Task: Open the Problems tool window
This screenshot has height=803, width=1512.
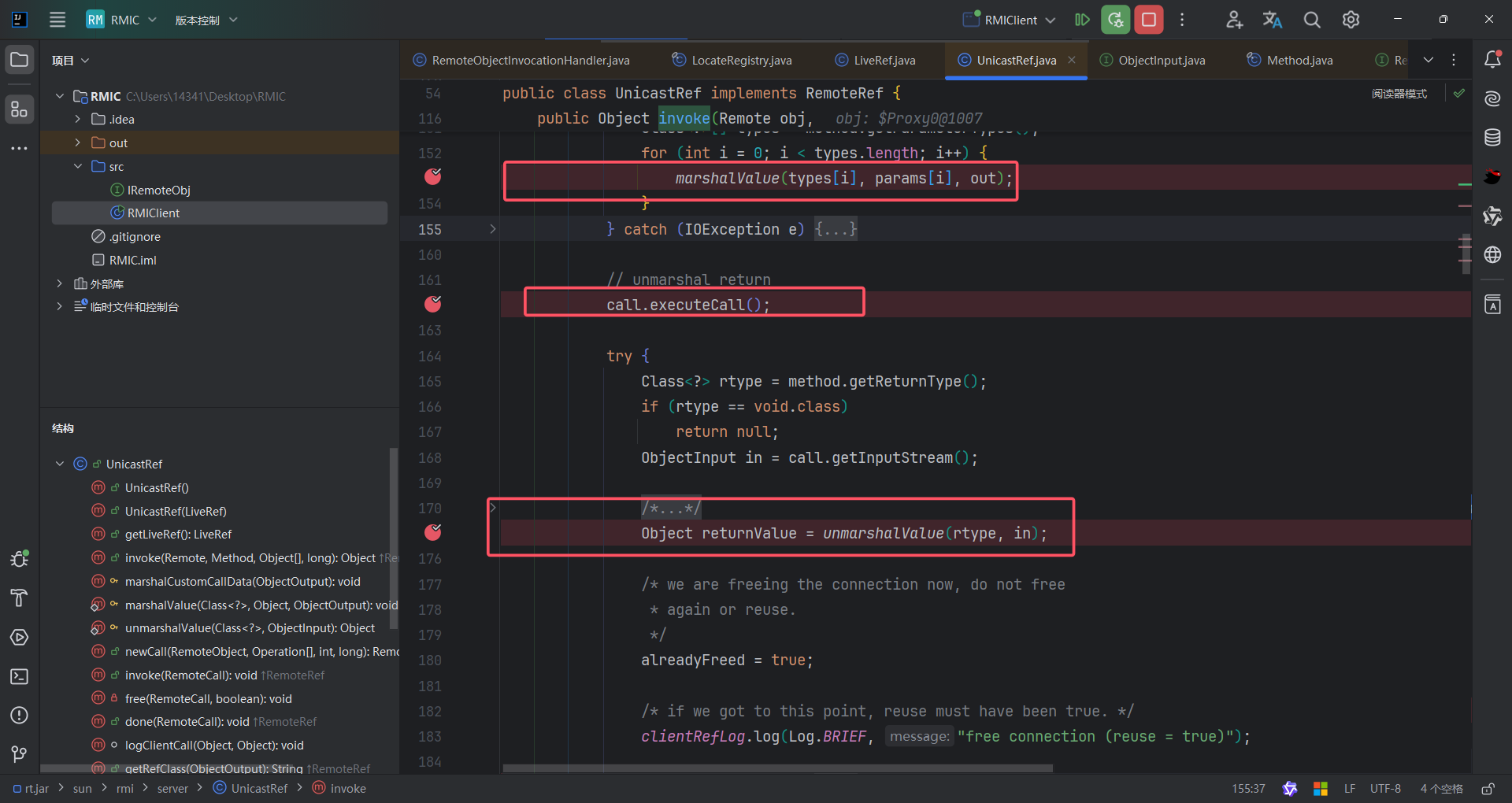Action: [20, 715]
